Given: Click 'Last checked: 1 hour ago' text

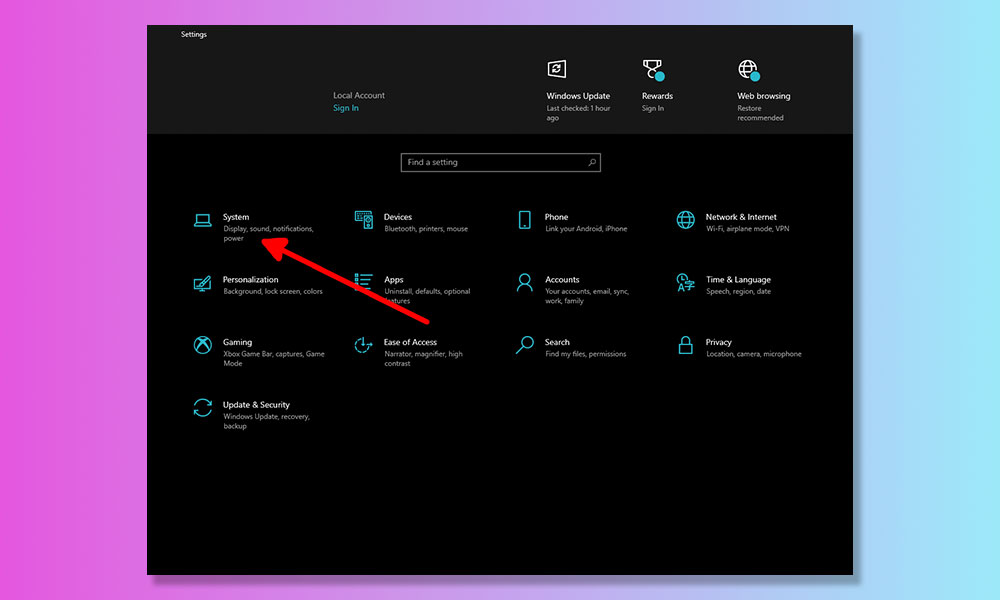Looking at the screenshot, I should [x=578, y=113].
